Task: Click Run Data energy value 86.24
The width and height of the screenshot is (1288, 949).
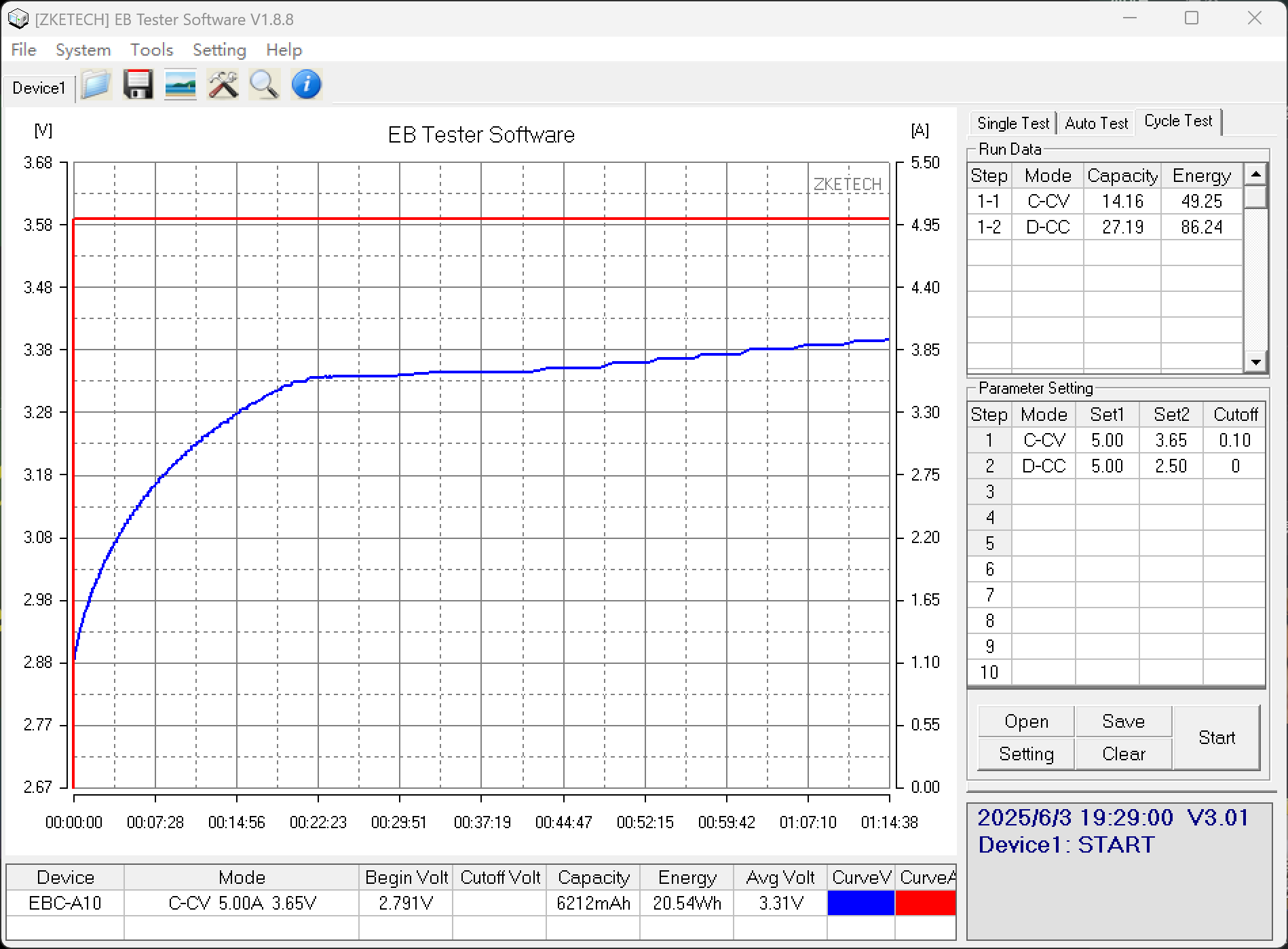Action: click(1202, 227)
